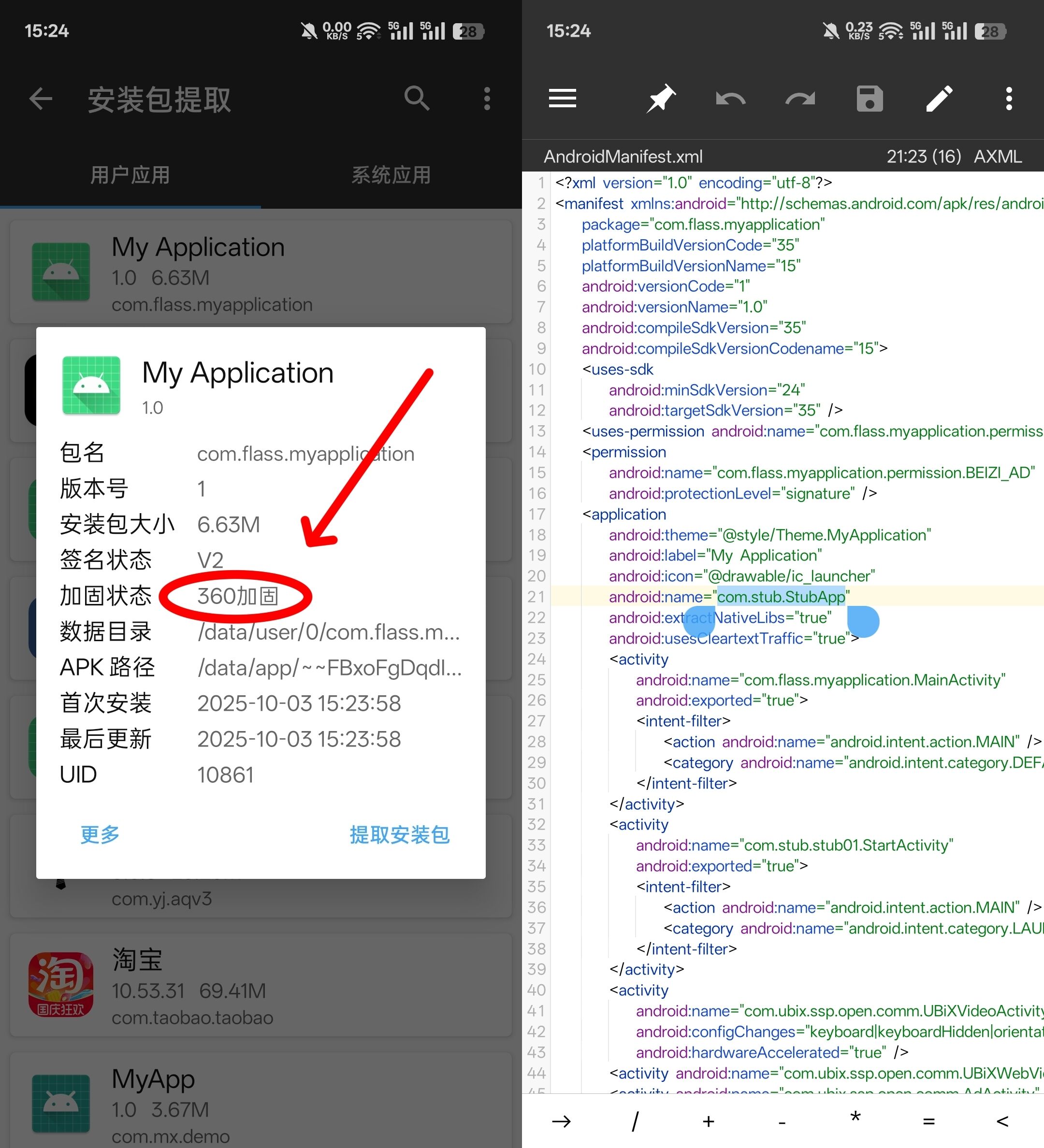The width and height of the screenshot is (1044, 1148).
Task: Place cursor on android:protectionLevel line
Action: click(743, 493)
